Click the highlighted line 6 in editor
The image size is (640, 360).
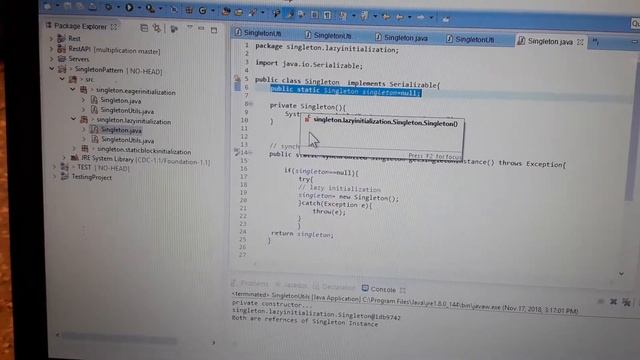346,91
